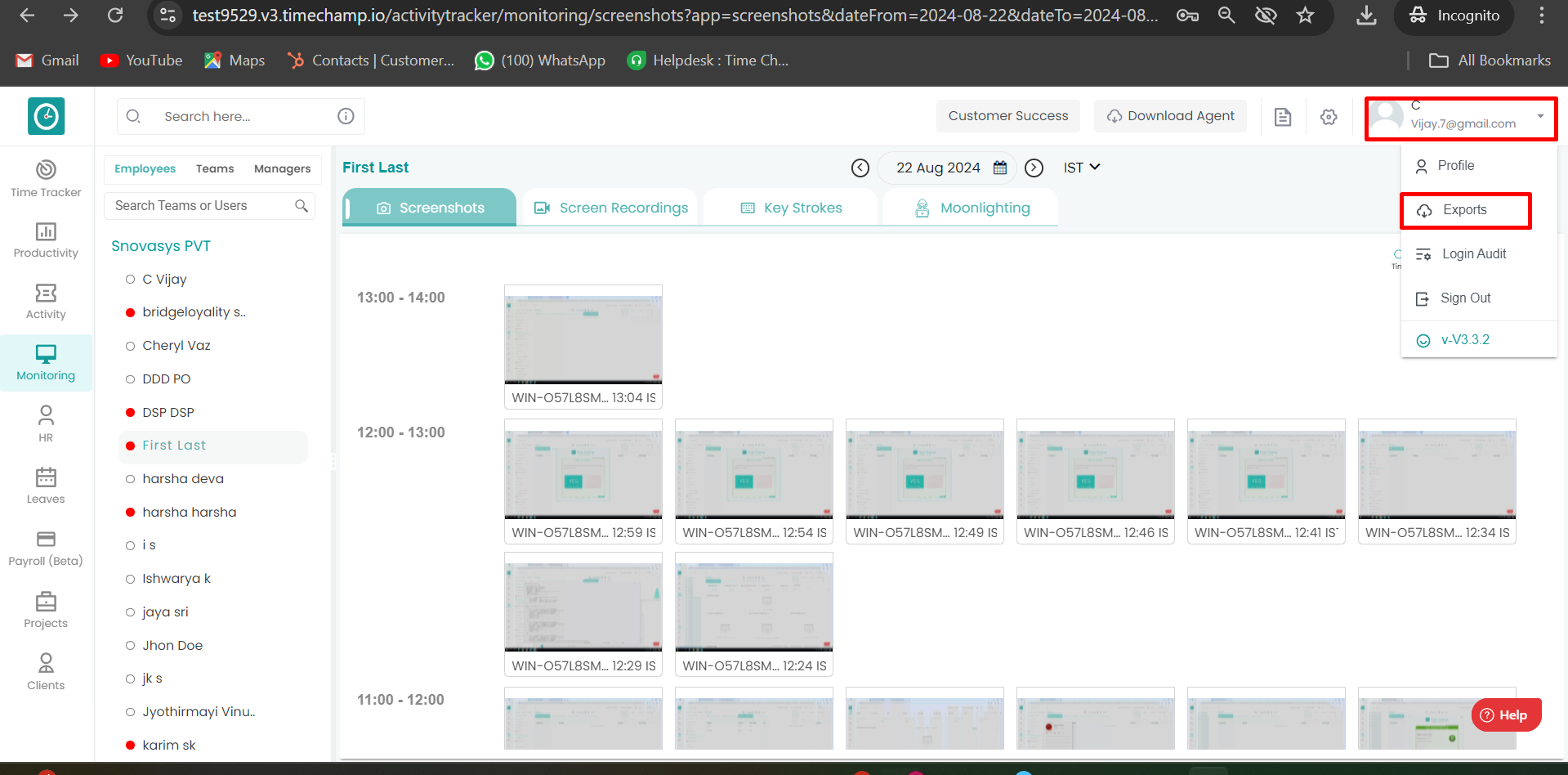Open settings gear icon in header
This screenshot has width=1568, height=775.
click(x=1329, y=117)
